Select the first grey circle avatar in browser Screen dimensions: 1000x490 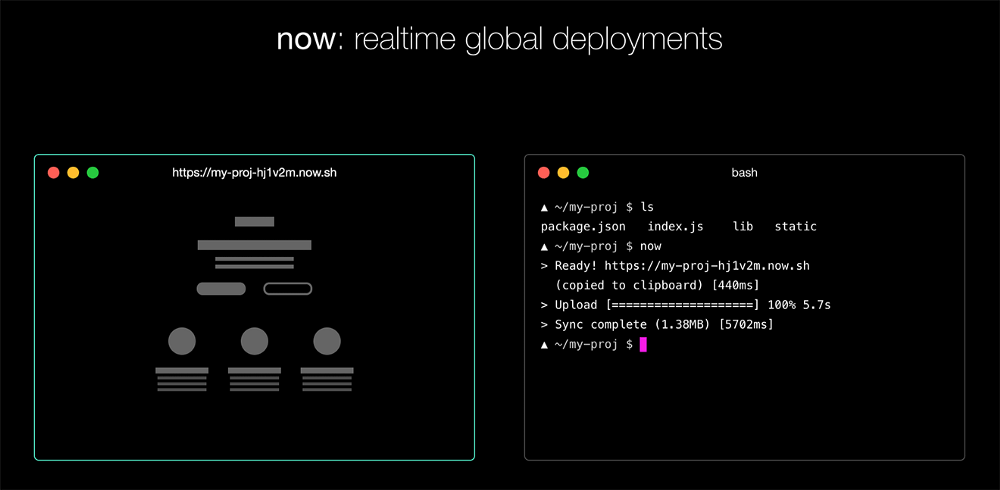coord(182,341)
